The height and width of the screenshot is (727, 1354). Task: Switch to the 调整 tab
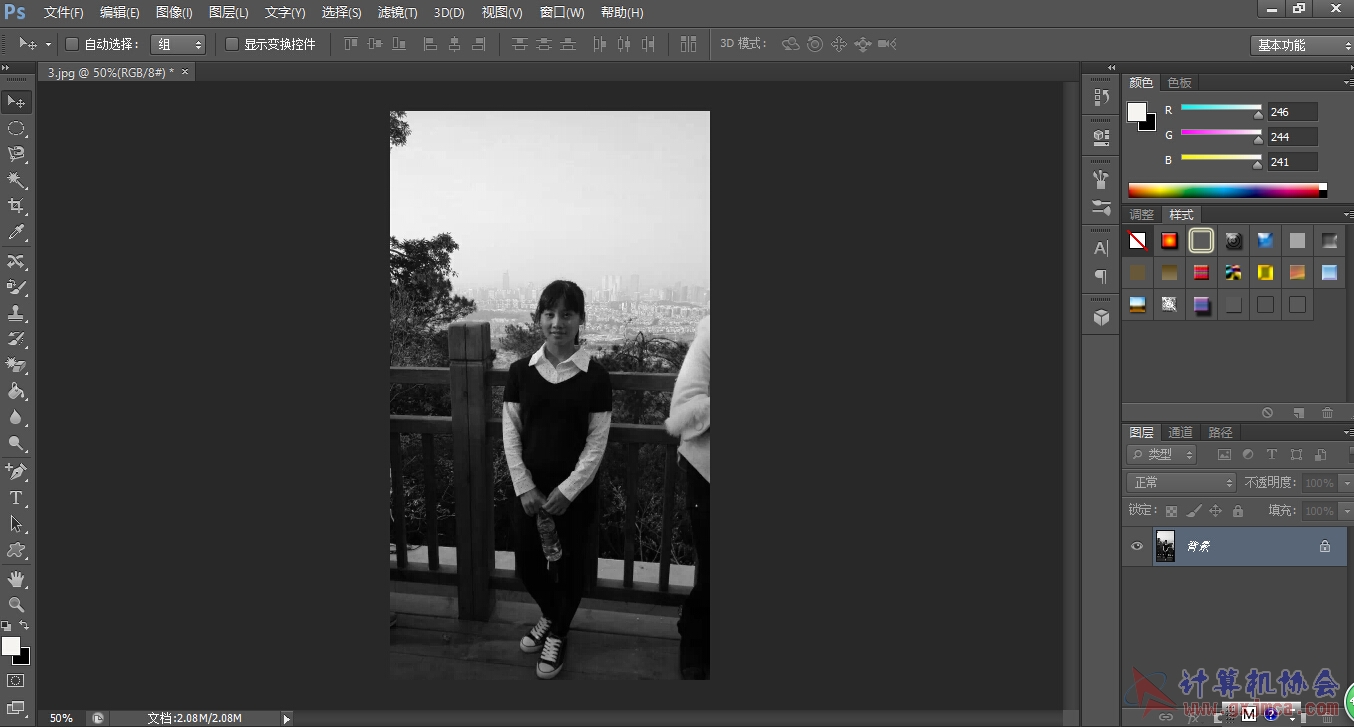[x=1142, y=215]
